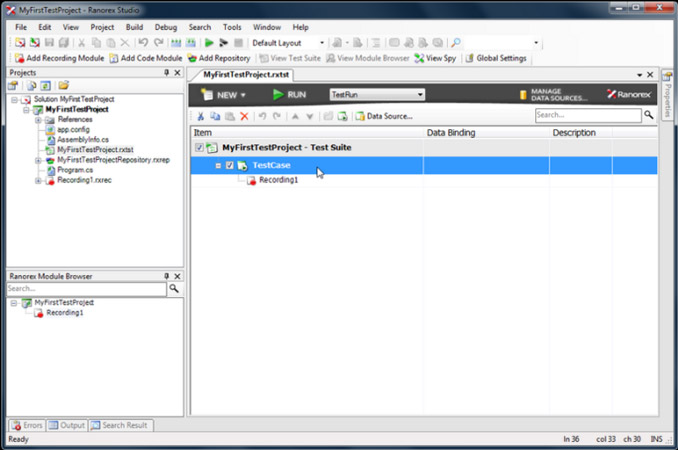Select app.config in Projects tree

[x=73, y=130]
